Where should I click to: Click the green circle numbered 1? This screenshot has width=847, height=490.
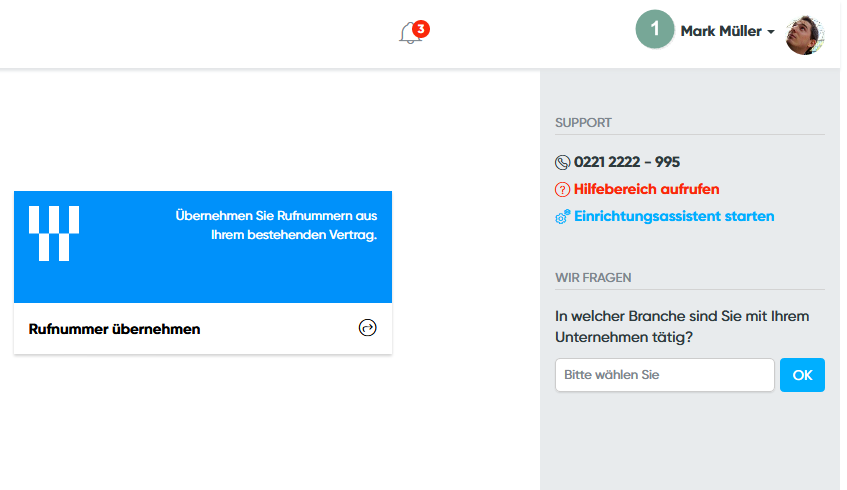pyautogui.click(x=655, y=30)
